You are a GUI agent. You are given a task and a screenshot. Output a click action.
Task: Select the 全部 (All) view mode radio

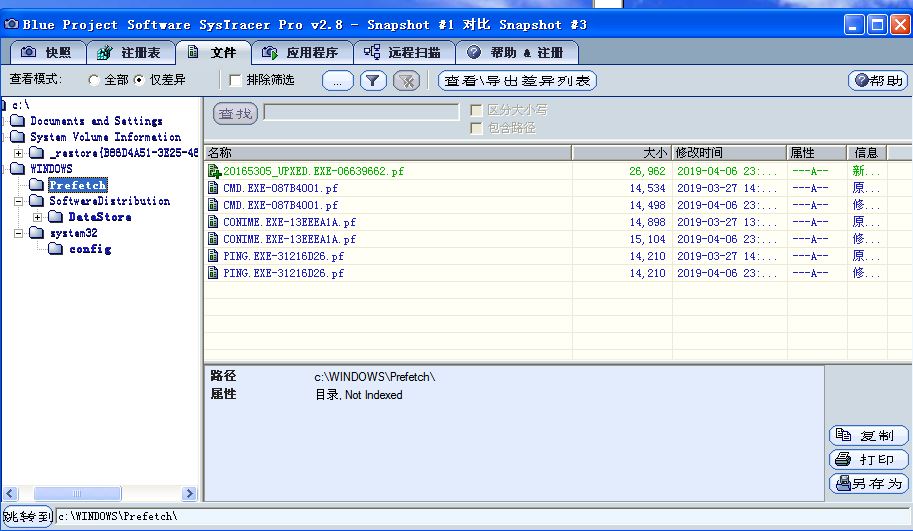point(94,80)
